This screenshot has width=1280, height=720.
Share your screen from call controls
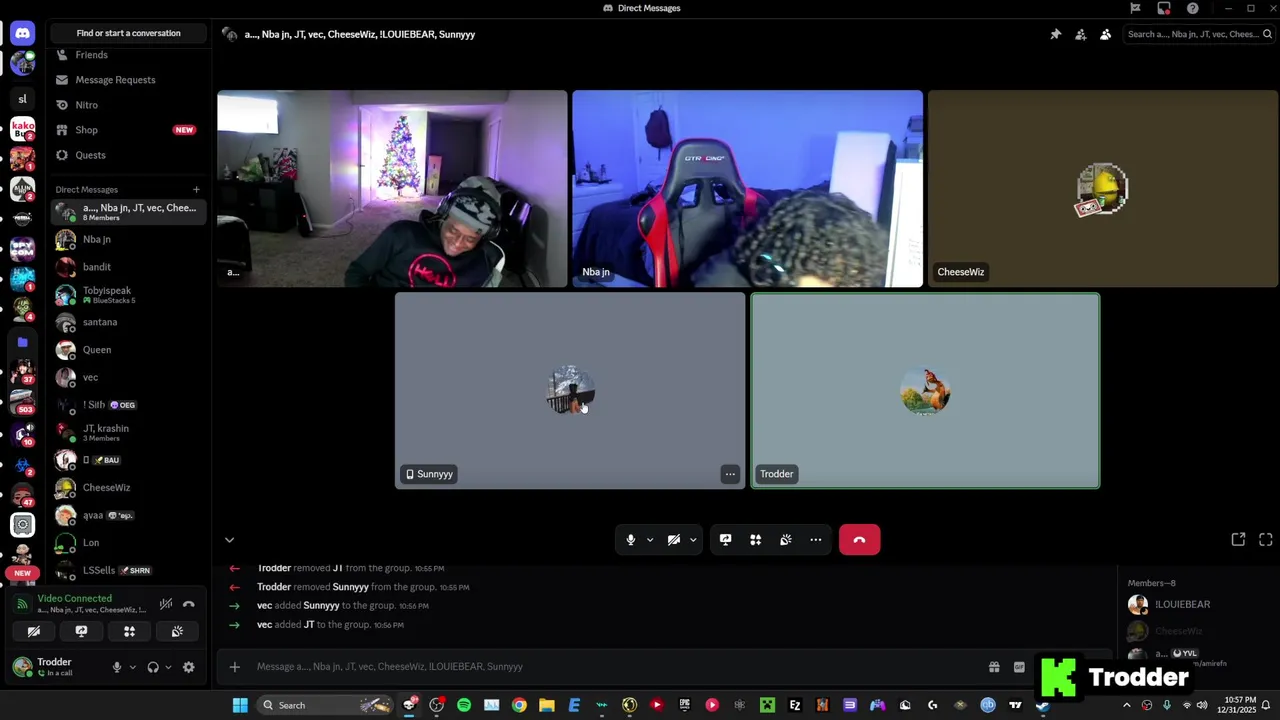pyautogui.click(x=726, y=540)
